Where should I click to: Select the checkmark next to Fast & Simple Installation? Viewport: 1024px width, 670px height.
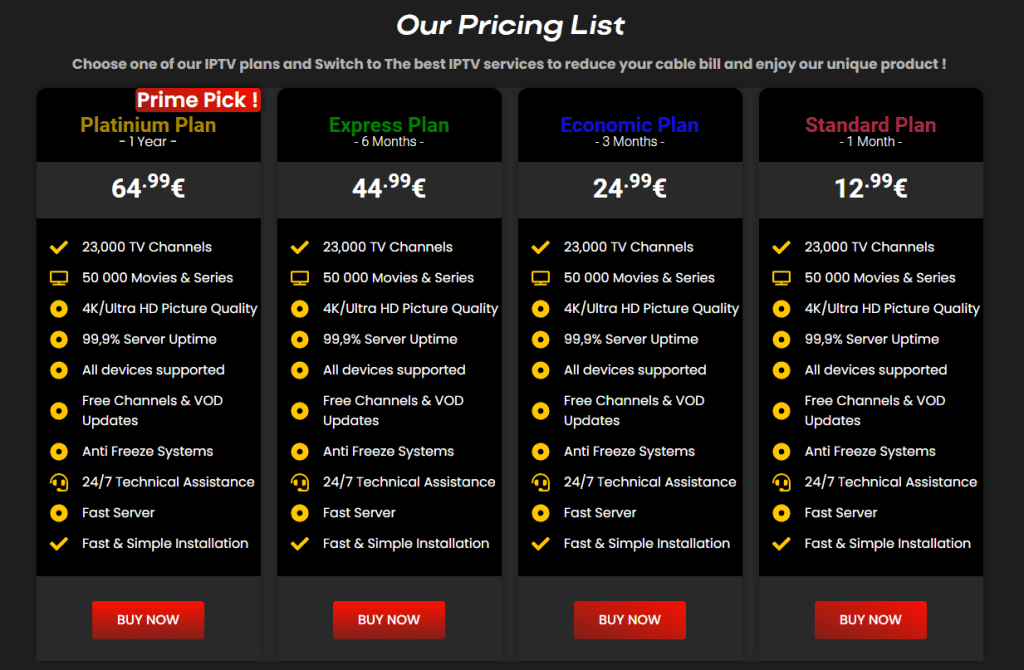(x=58, y=543)
